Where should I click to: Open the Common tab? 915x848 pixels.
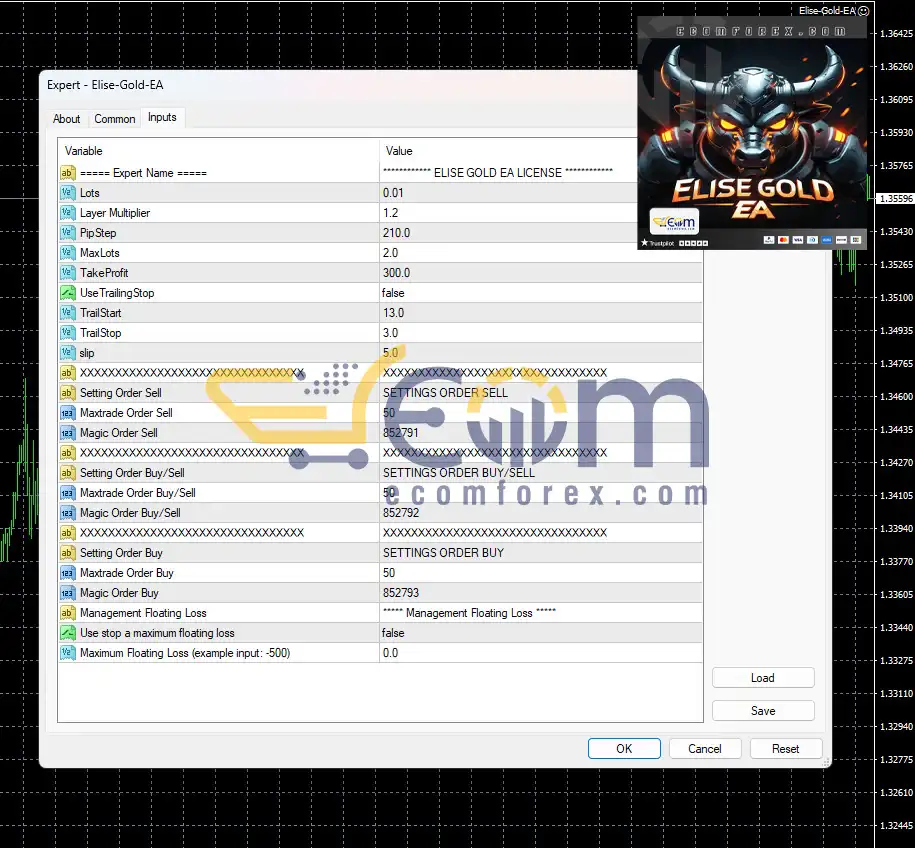(x=114, y=118)
